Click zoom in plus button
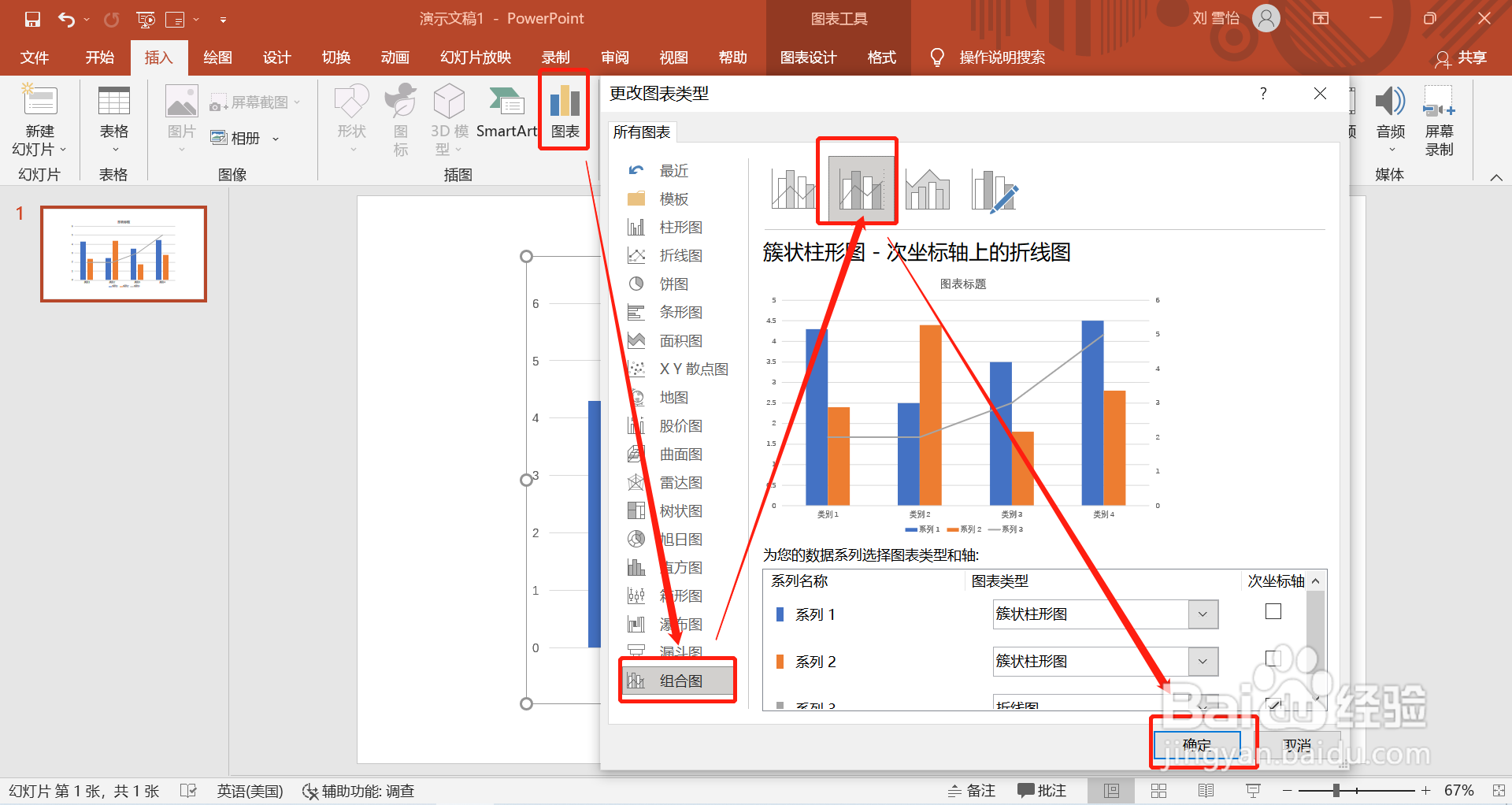The width and height of the screenshot is (1512, 805). pos(1425,790)
